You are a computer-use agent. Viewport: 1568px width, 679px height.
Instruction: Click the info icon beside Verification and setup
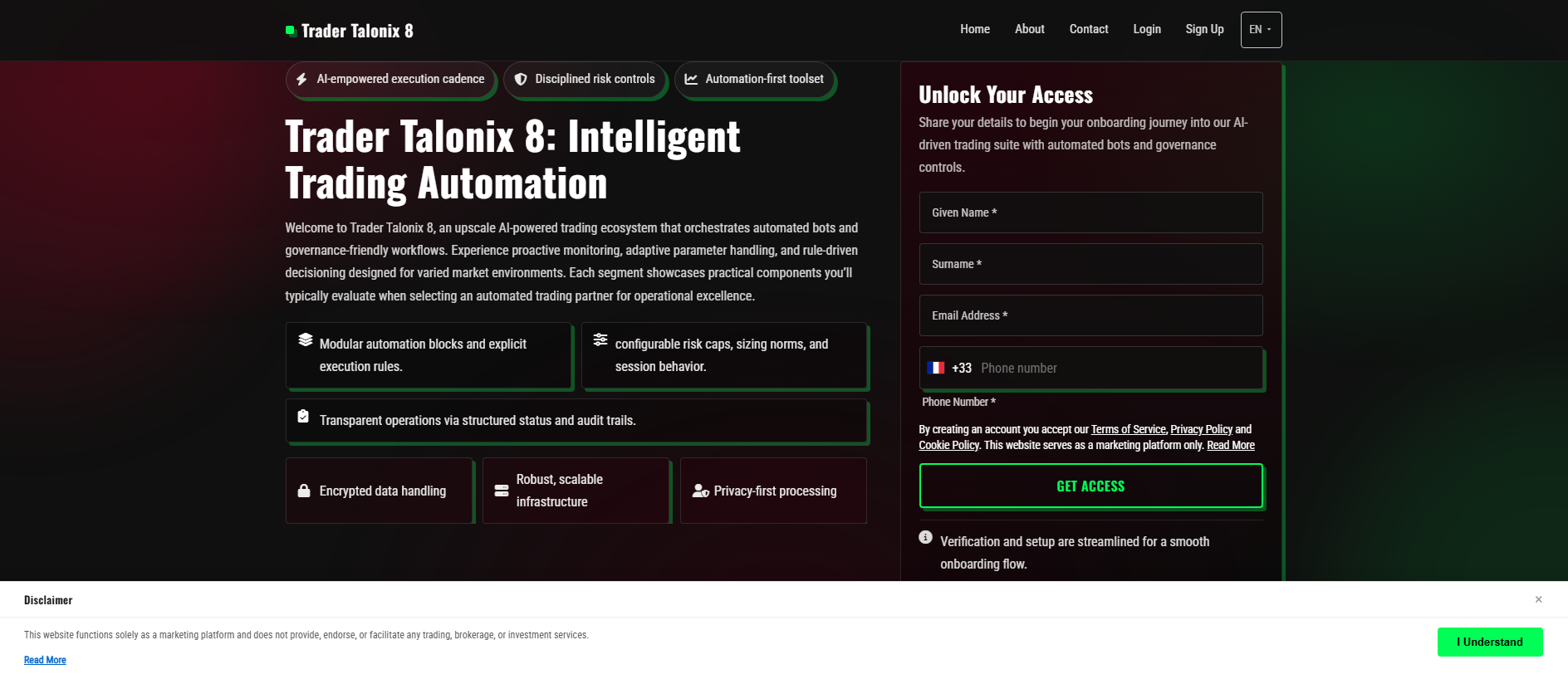click(925, 537)
